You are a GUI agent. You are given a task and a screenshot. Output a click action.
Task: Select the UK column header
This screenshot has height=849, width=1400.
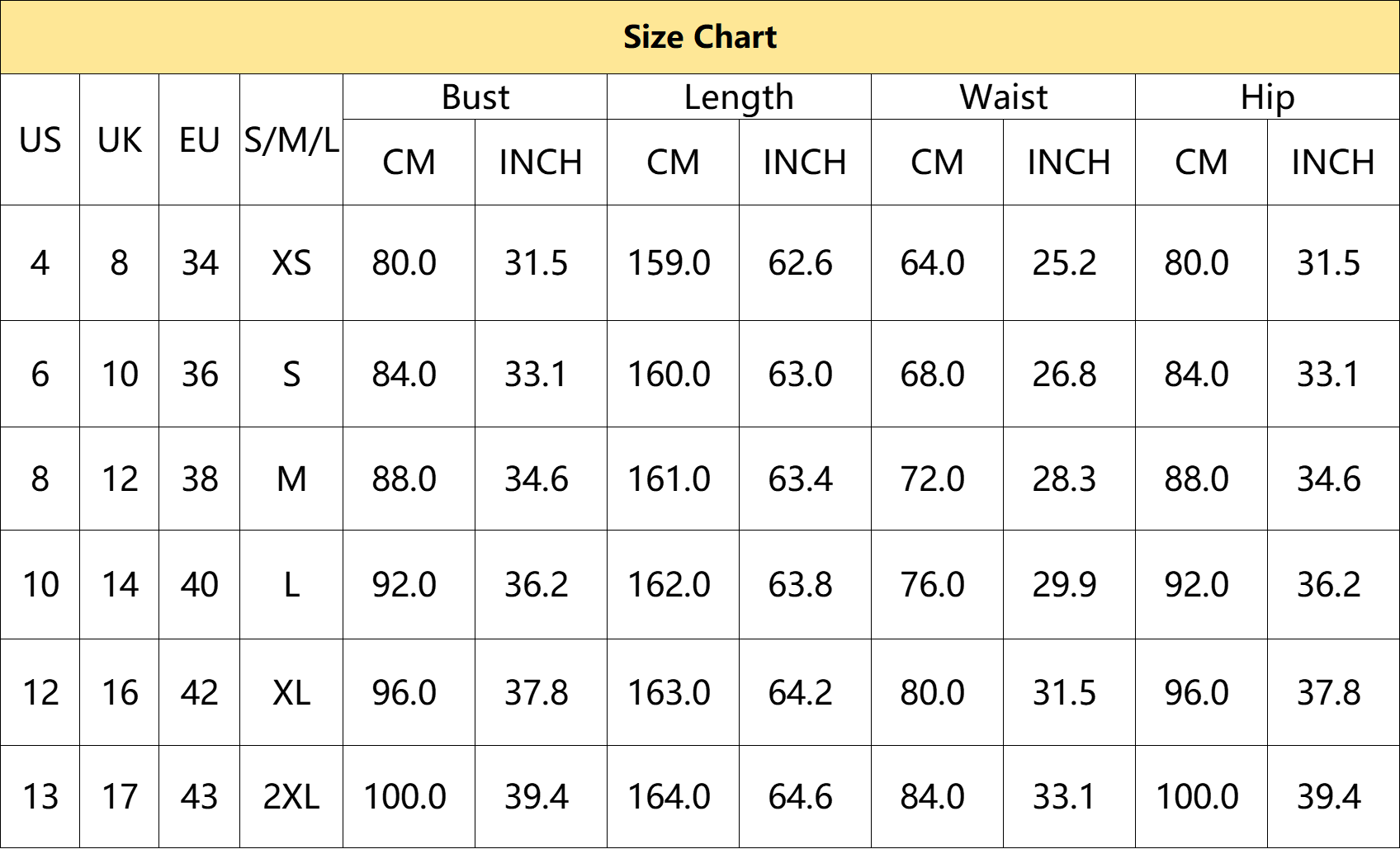(120, 139)
